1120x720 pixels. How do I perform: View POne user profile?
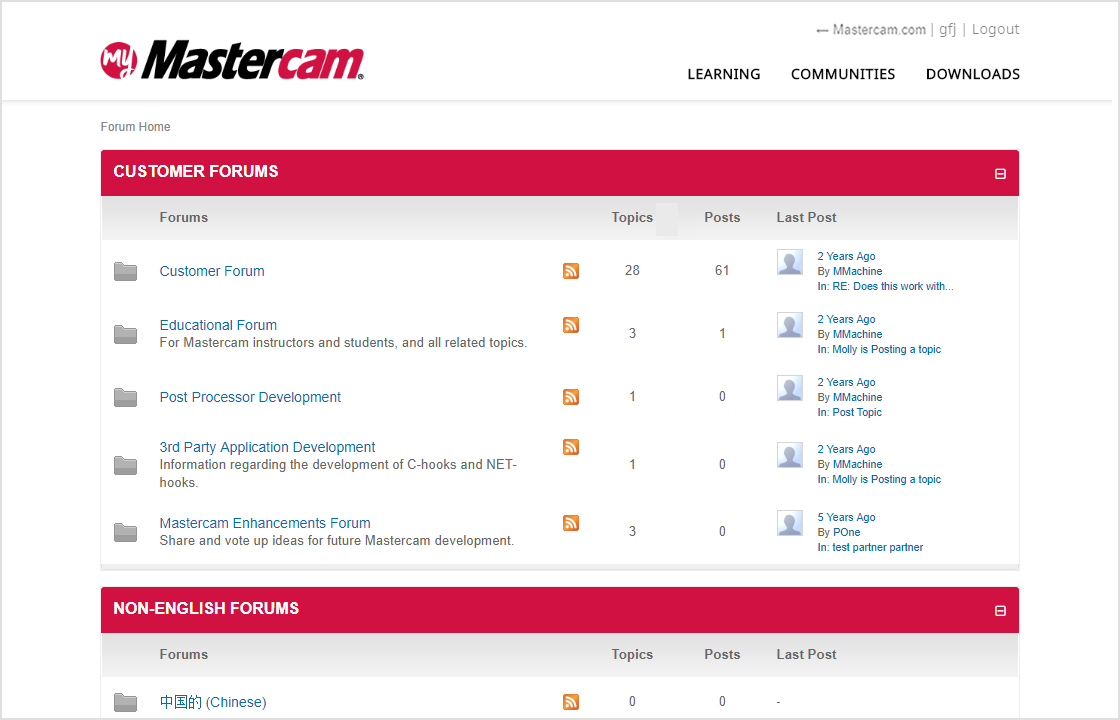click(x=846, y=532)
